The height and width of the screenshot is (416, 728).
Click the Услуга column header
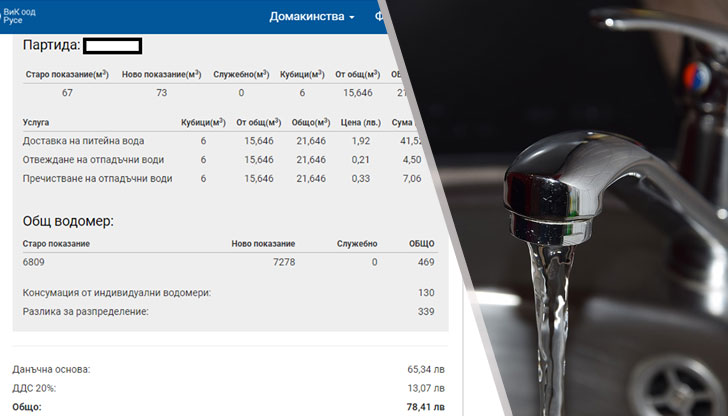[x=36, y=123]
